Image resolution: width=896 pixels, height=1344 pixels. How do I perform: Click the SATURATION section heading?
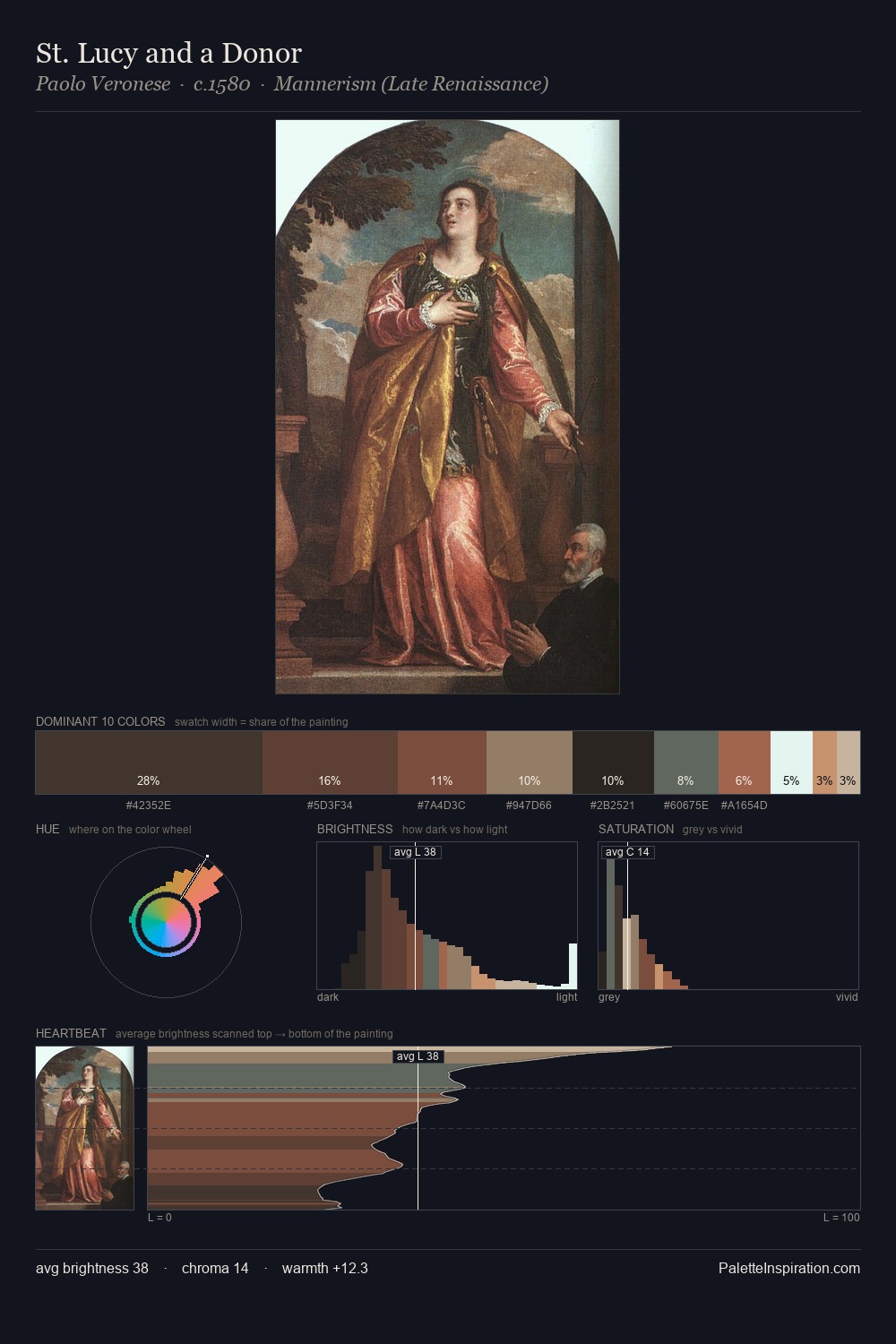(x=636, y=829)
